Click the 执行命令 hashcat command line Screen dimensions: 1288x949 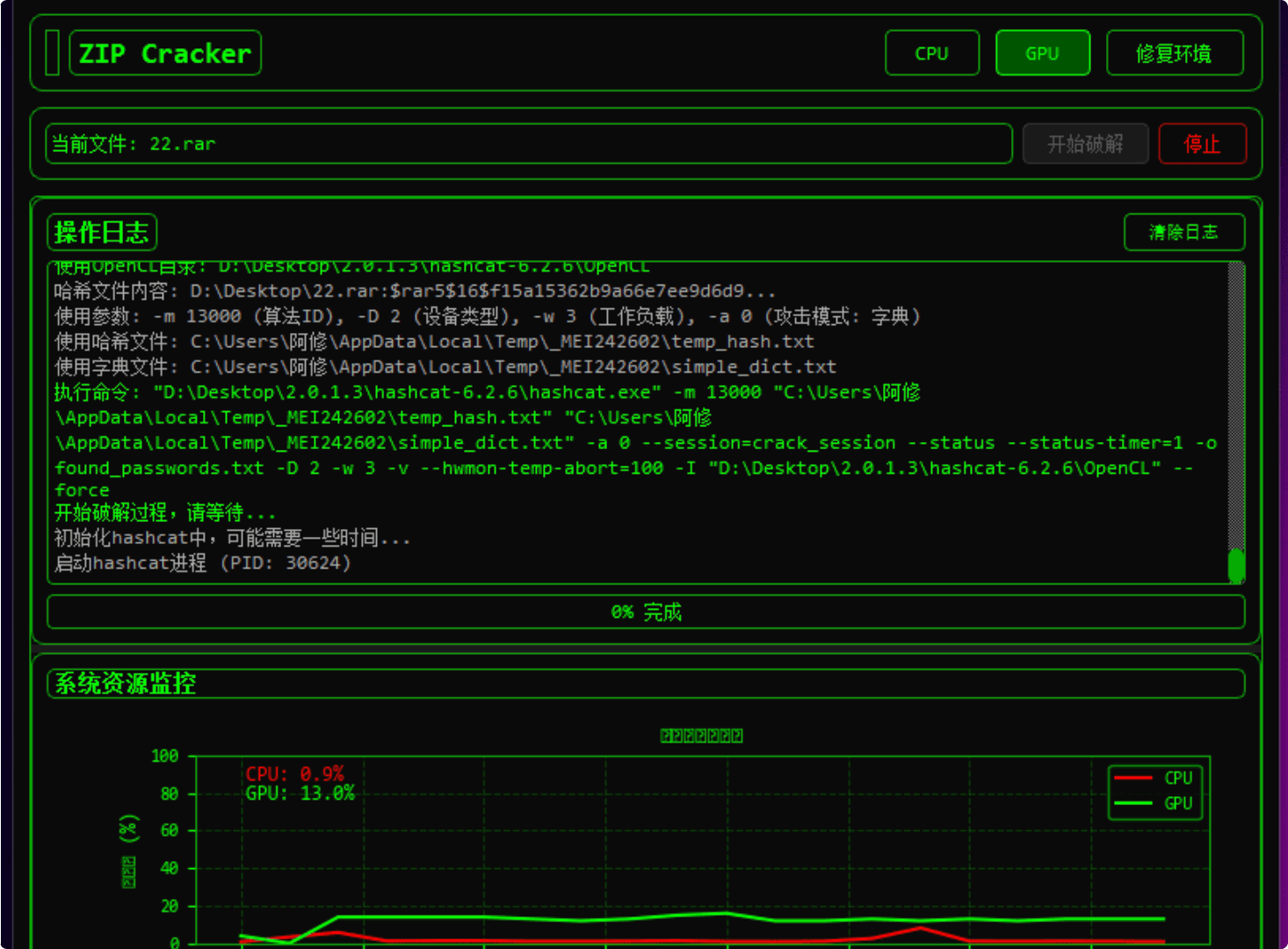pos(637,441)
